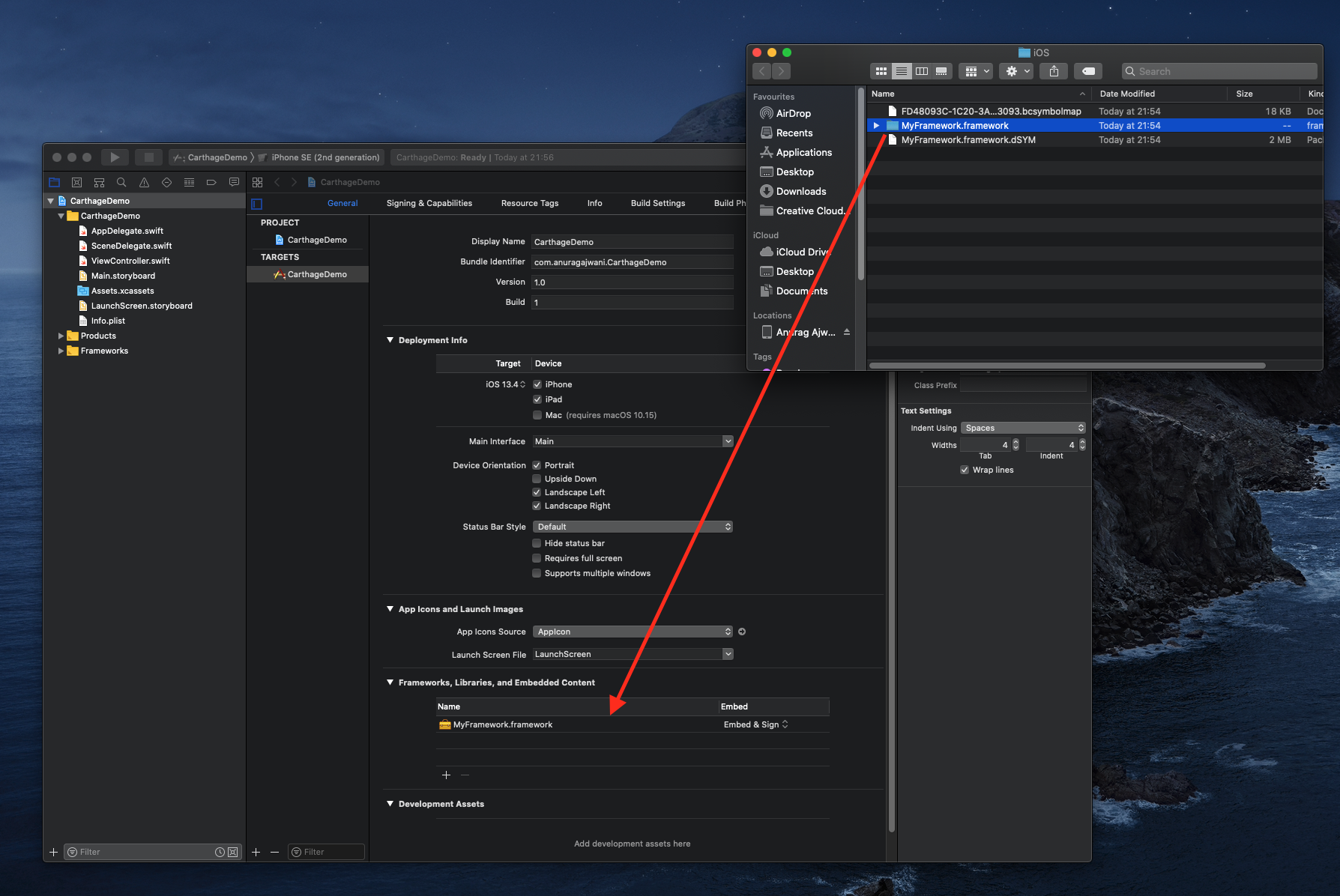
Task: Switch to the Info tab
Action: click(594, 203)
